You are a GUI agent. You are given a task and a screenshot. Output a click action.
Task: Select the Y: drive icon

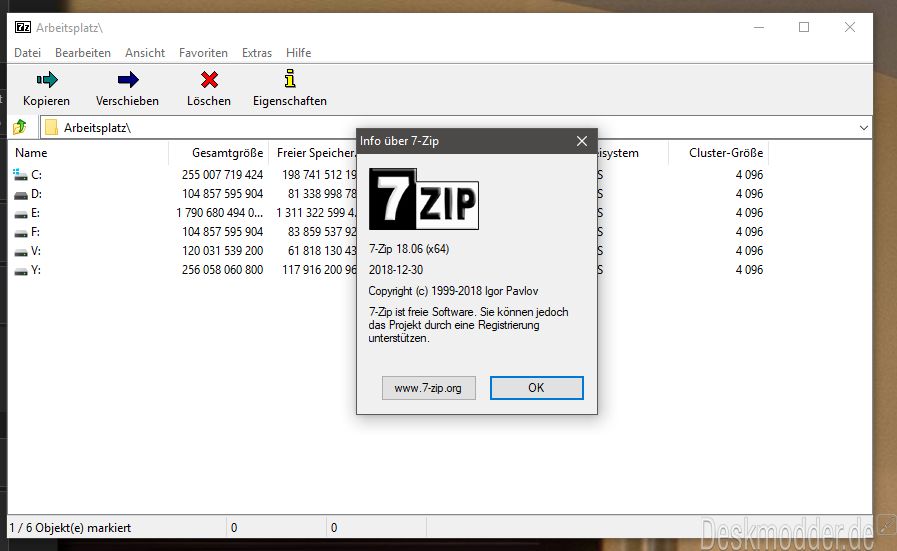tap(21, 271)
